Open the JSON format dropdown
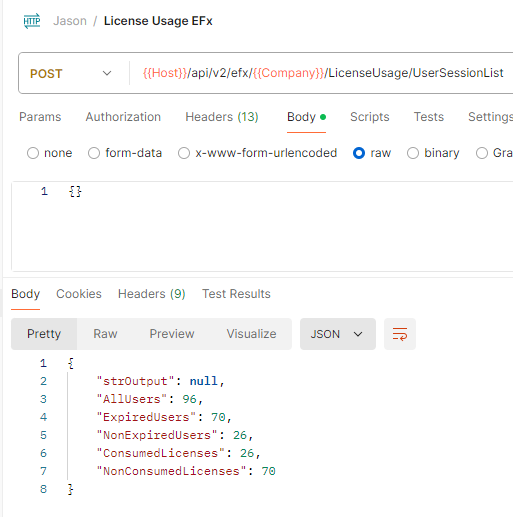This screenshot has height=517, width=513. [x=338, y=334]
